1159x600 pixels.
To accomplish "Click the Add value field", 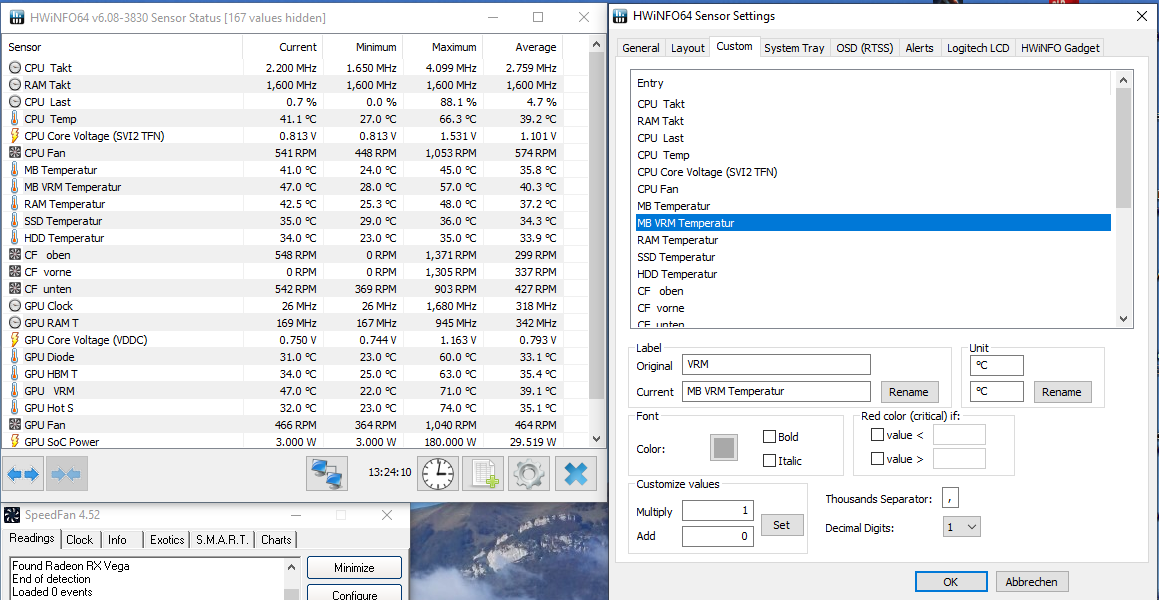I will tap(718, 536).
